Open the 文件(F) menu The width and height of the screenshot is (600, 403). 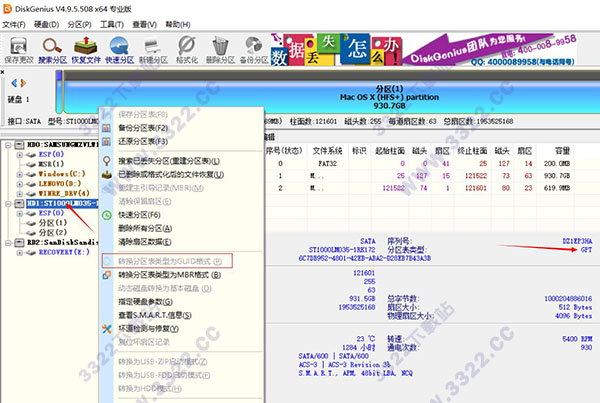[x=14, y=24]
